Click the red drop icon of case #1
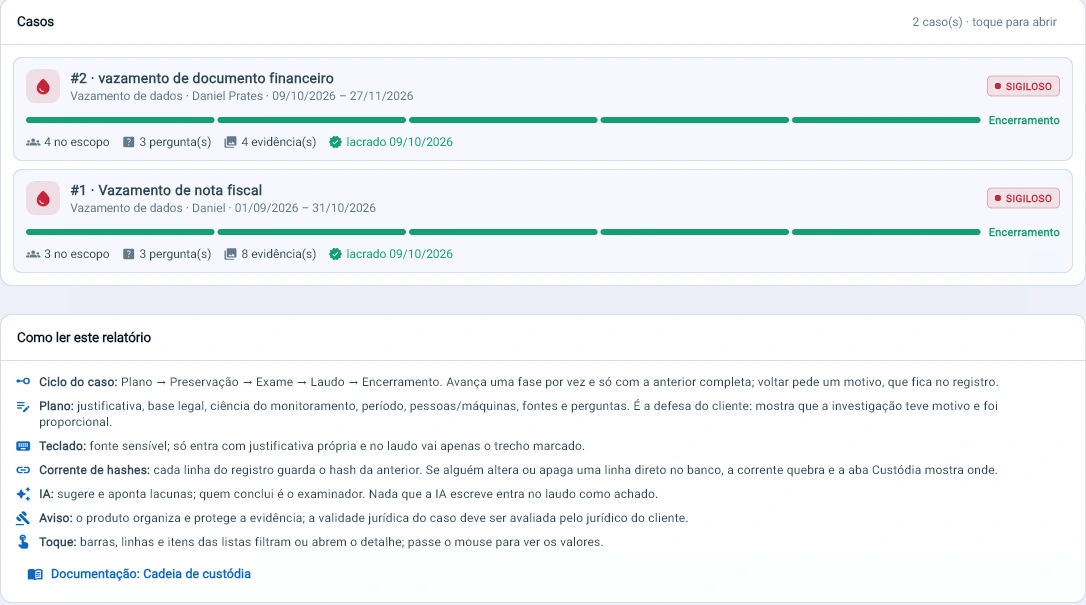Viewport: 1086px width, 605px height. click(43, 199)
